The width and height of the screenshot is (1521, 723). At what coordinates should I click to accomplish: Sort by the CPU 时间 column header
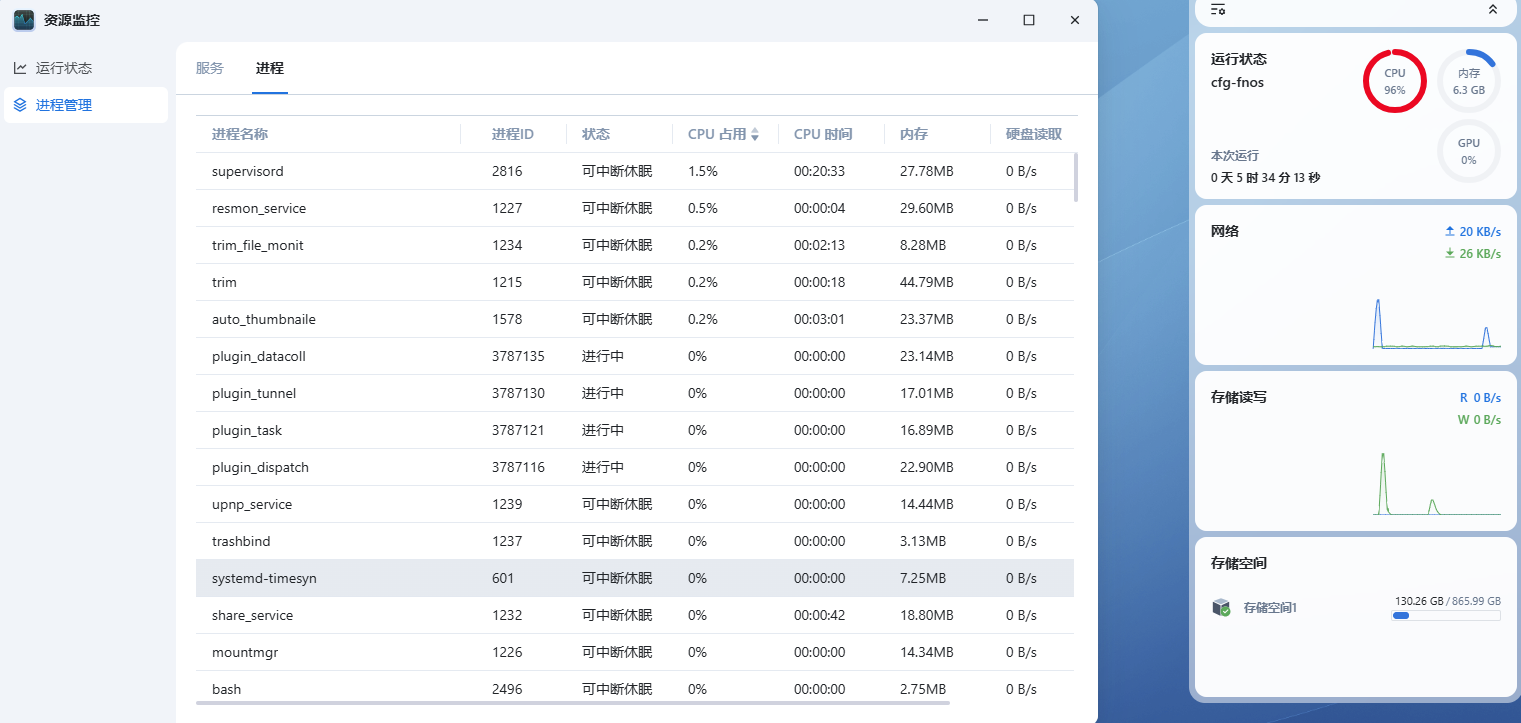pos(823,134)
